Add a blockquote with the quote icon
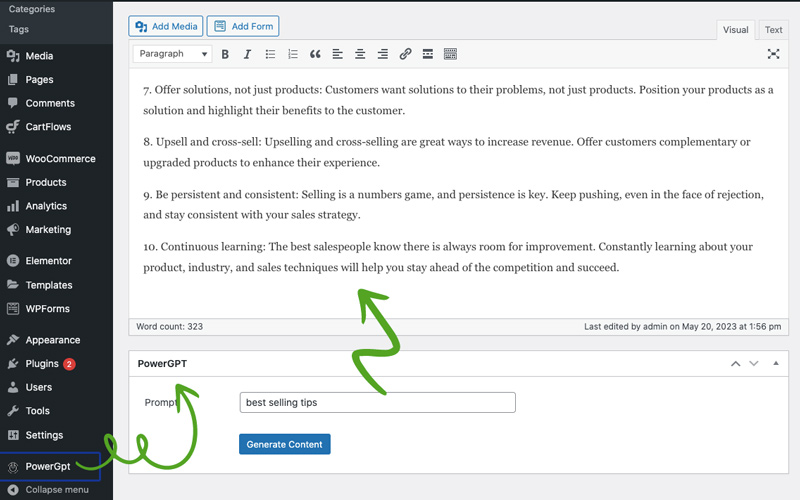Screen dimensions: 800x500 pos(315,54)
